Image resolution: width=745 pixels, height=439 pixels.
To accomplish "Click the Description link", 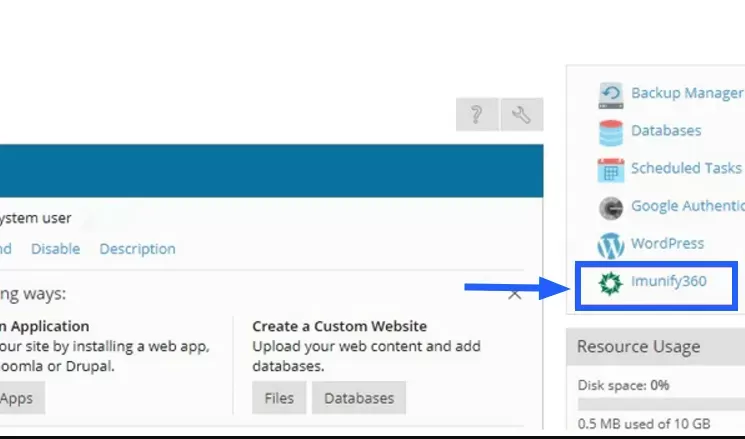I will pyautogui.click(x=137, y=249).
